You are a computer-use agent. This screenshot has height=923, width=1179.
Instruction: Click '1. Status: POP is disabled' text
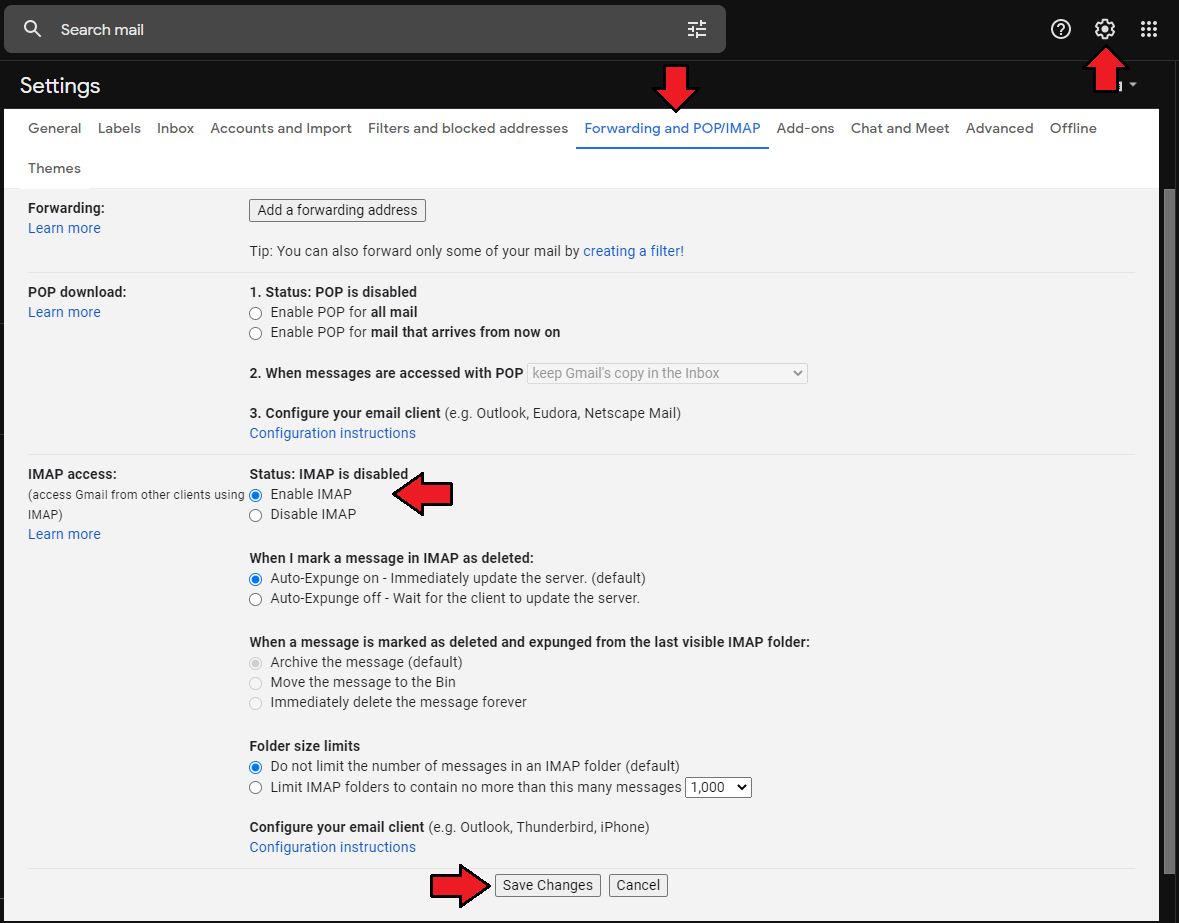pos(333,292)
